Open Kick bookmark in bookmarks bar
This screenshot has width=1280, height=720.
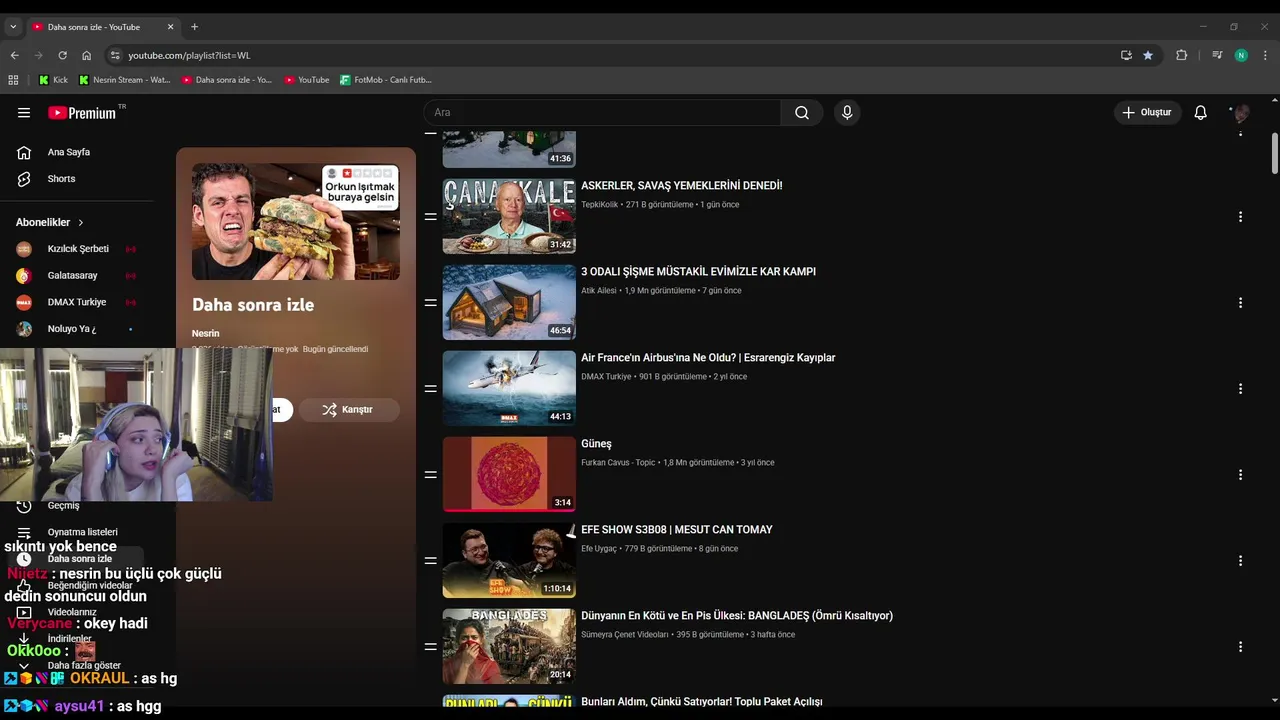coord(54,80)
